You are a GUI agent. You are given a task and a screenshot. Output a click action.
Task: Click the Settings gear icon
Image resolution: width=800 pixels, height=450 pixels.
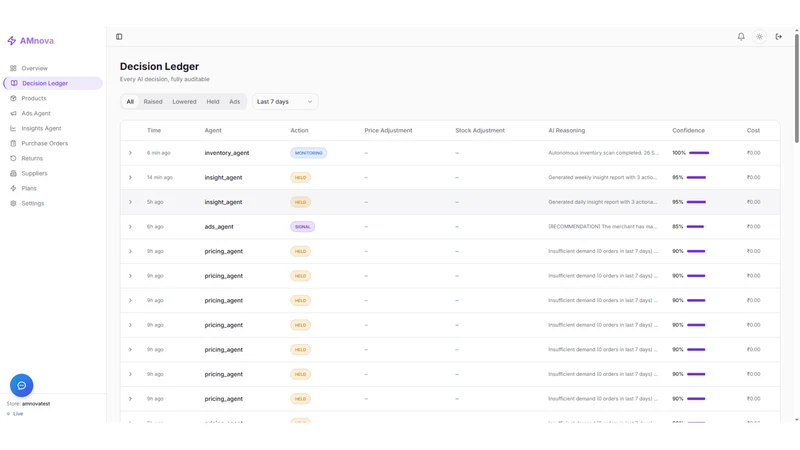pos(13,203)
